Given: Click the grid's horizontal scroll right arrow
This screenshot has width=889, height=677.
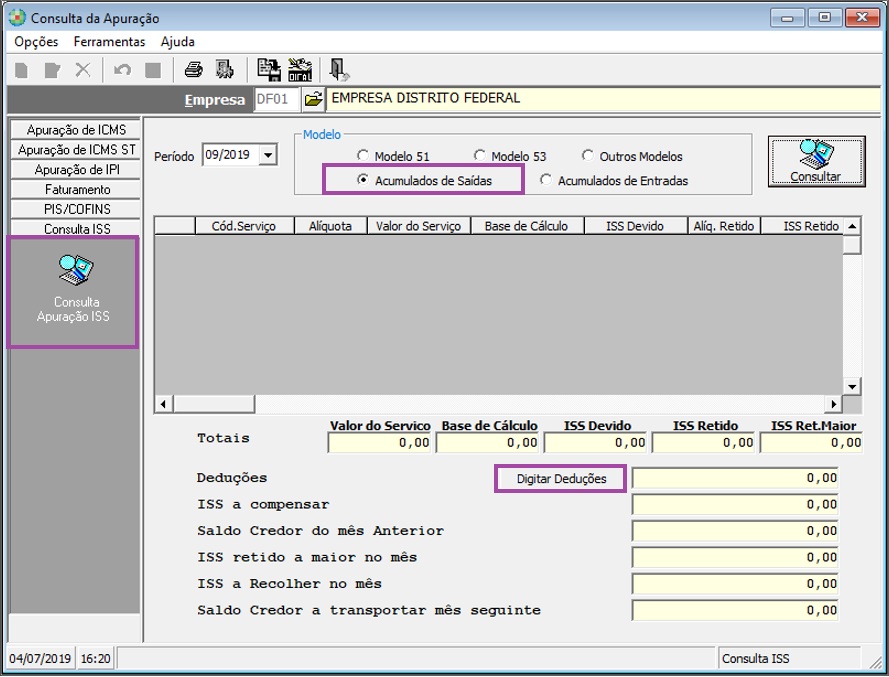Looking at the screenshot, I should (835, 404).
